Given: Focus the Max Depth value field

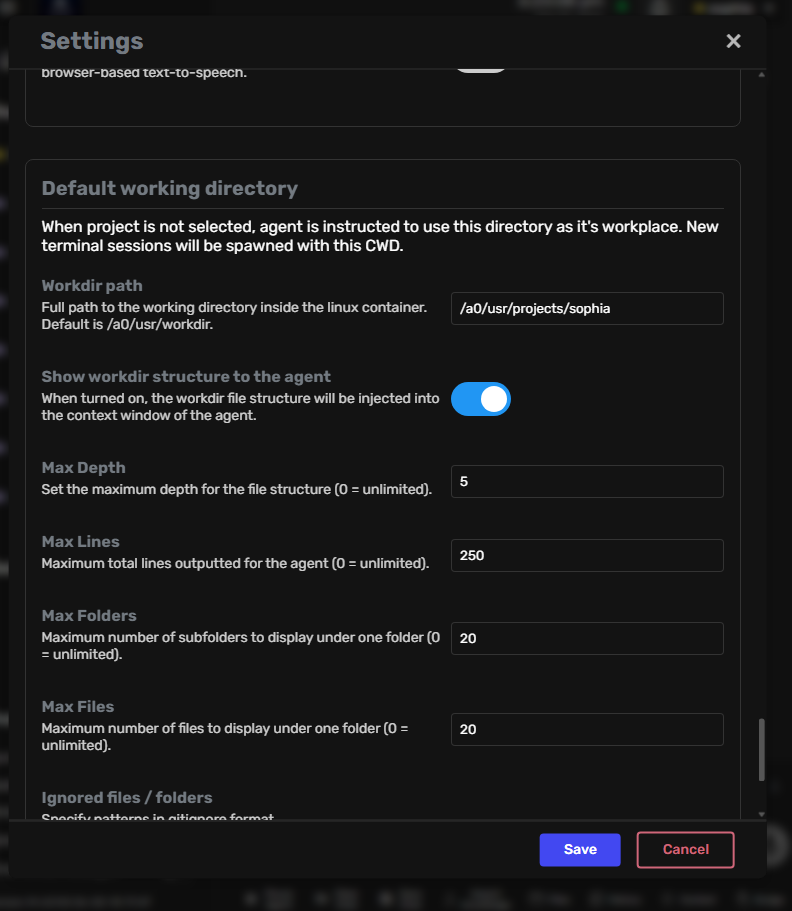Looking at the screenshot, I should tap(587, 481).
